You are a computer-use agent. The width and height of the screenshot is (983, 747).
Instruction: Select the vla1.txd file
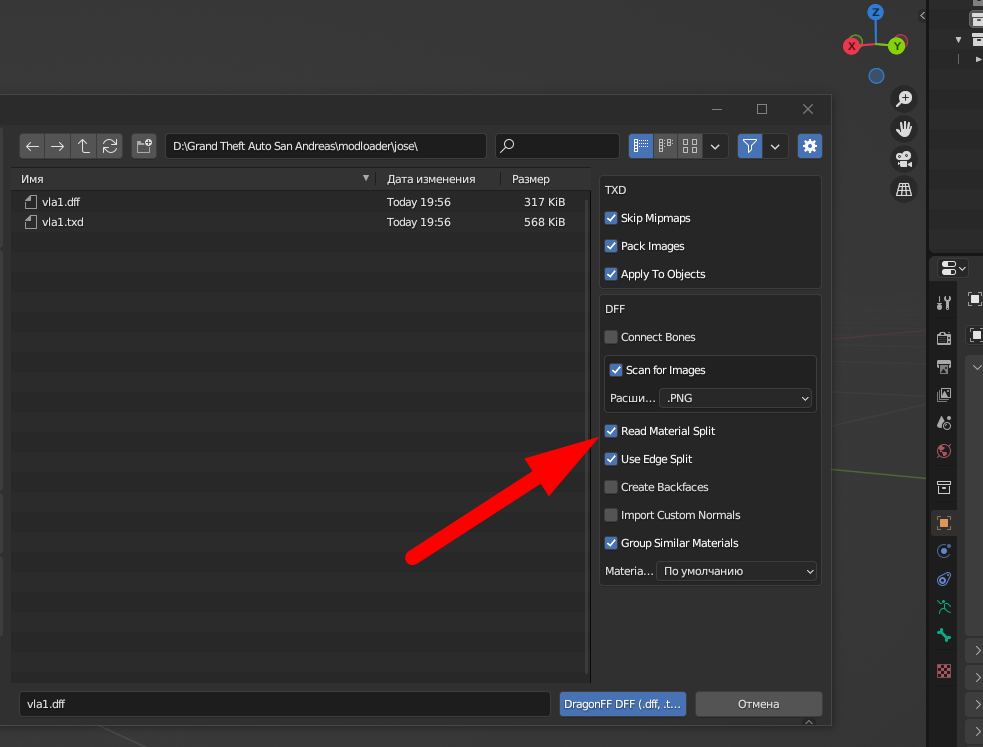pos(62,222)
